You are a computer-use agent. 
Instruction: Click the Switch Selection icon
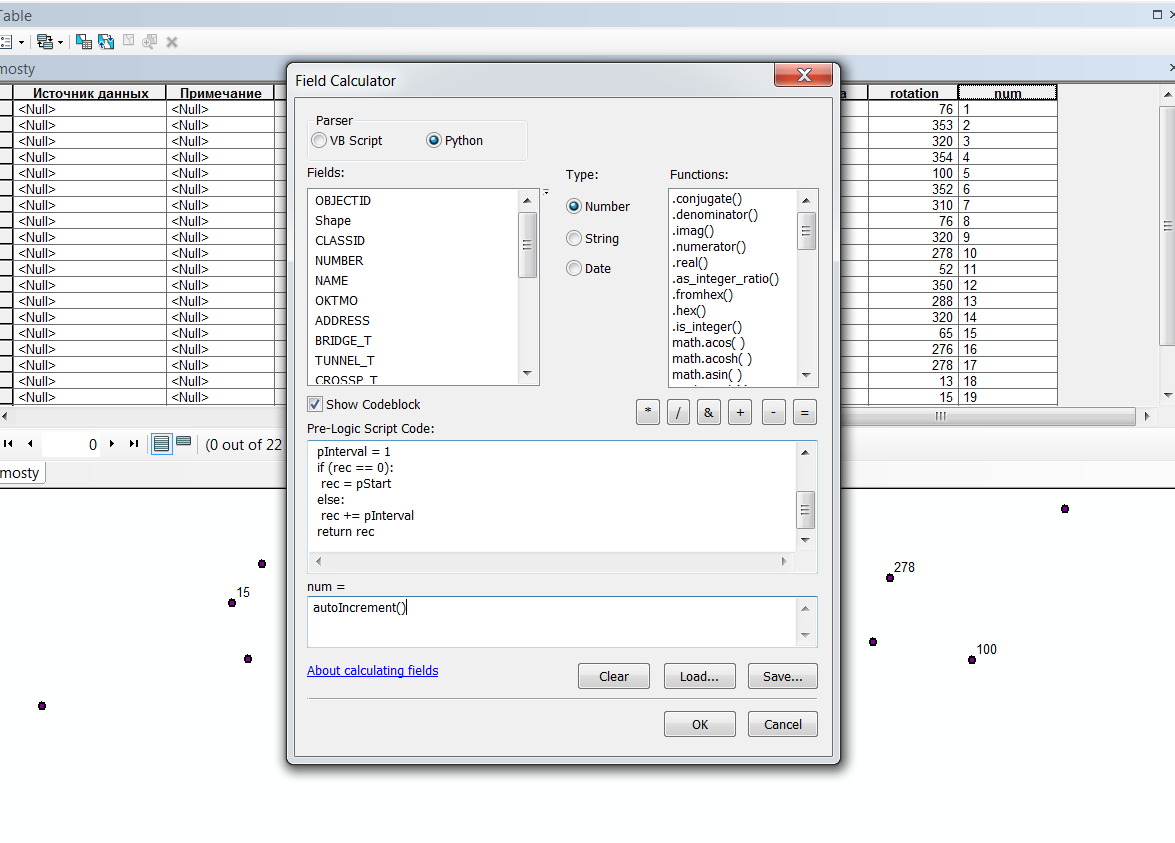pos(106,42)
